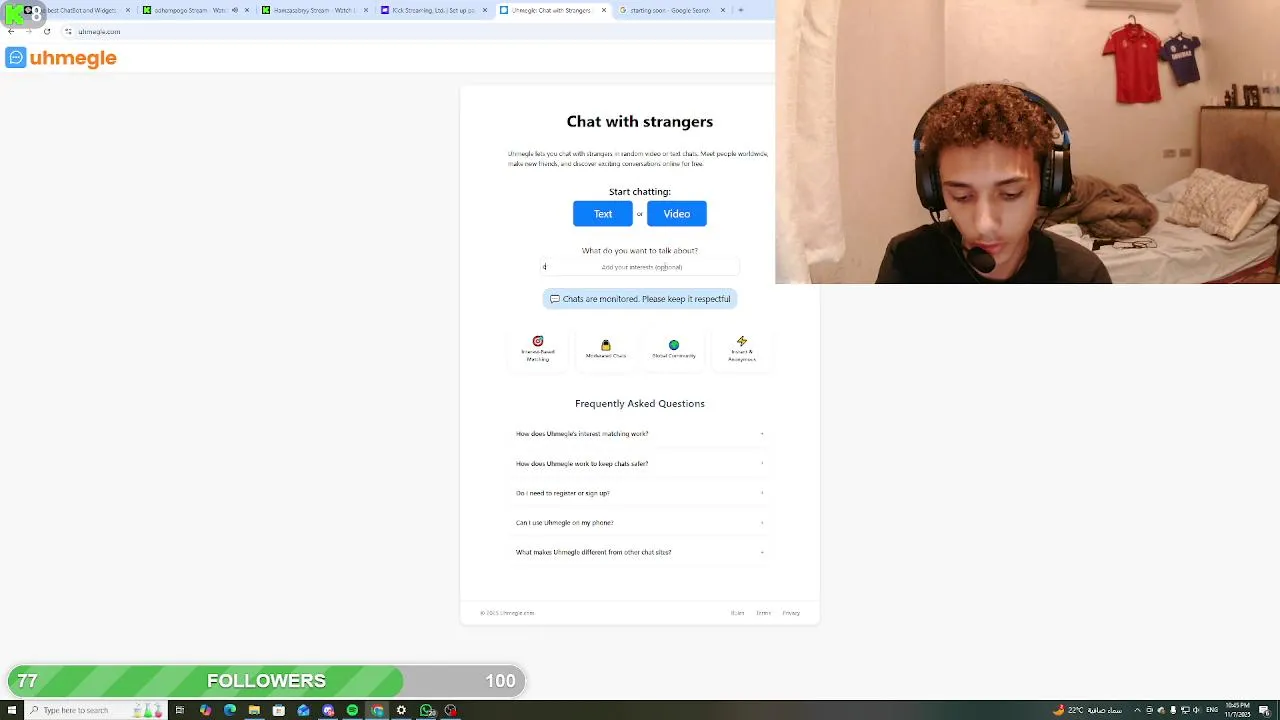The image size is (1280, 720).
Task: Open the Rules footer link
Action: click(x=737, y=613)
